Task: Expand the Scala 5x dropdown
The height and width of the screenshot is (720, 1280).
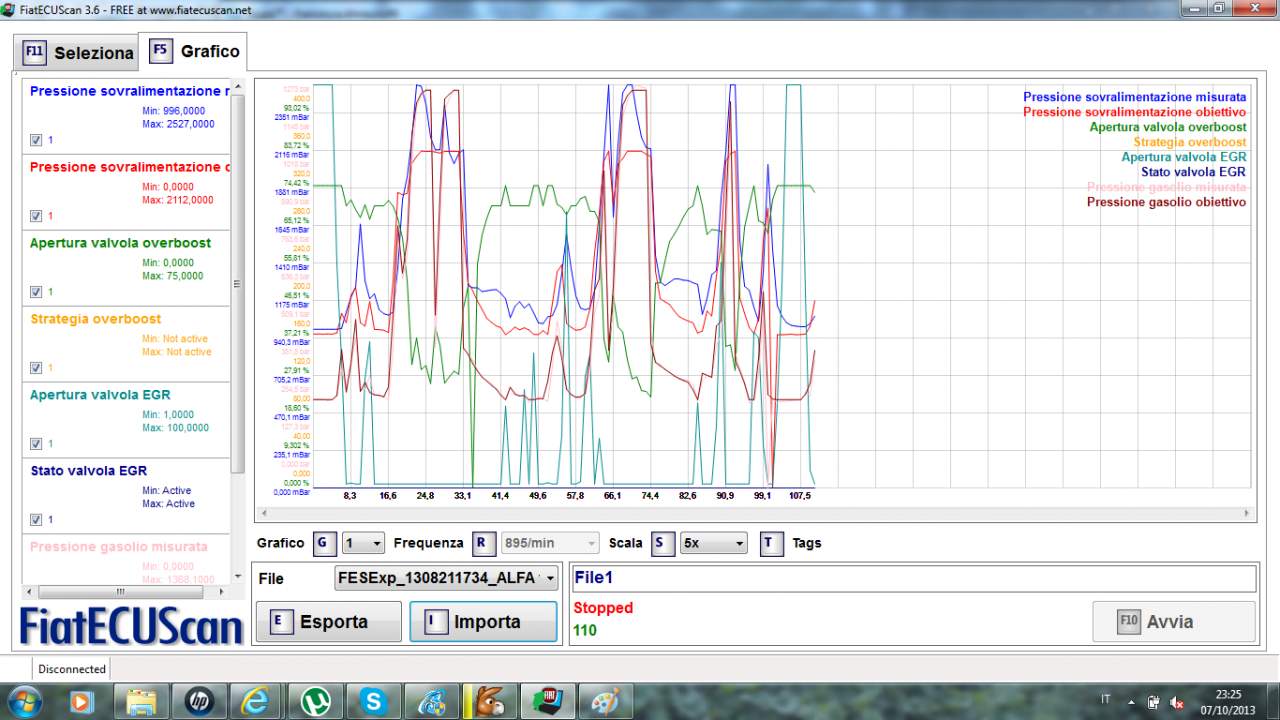Action: coord(713,543)
